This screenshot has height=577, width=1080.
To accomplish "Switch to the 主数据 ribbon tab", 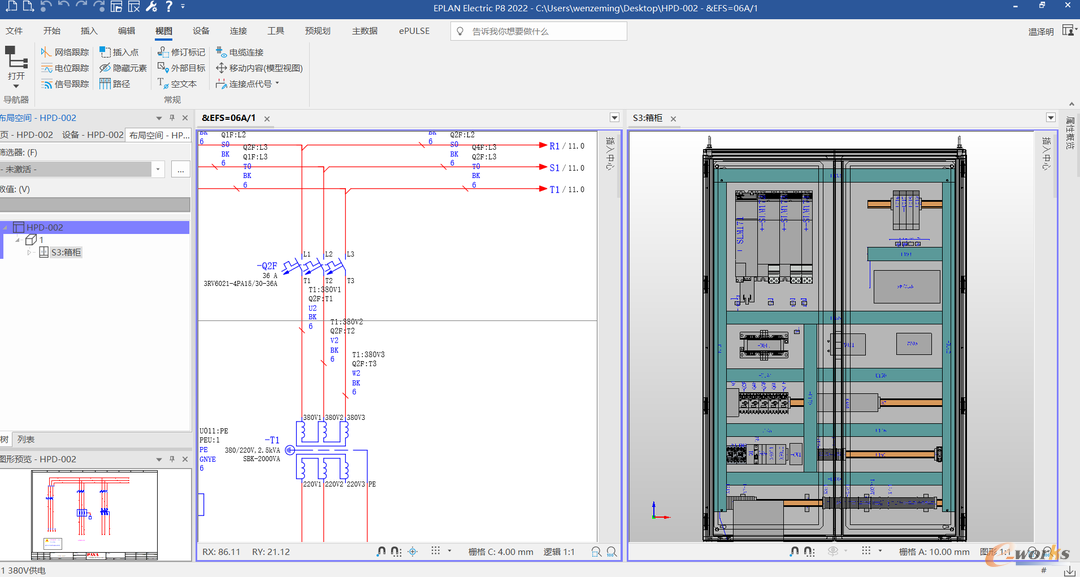I will (364, 31).
